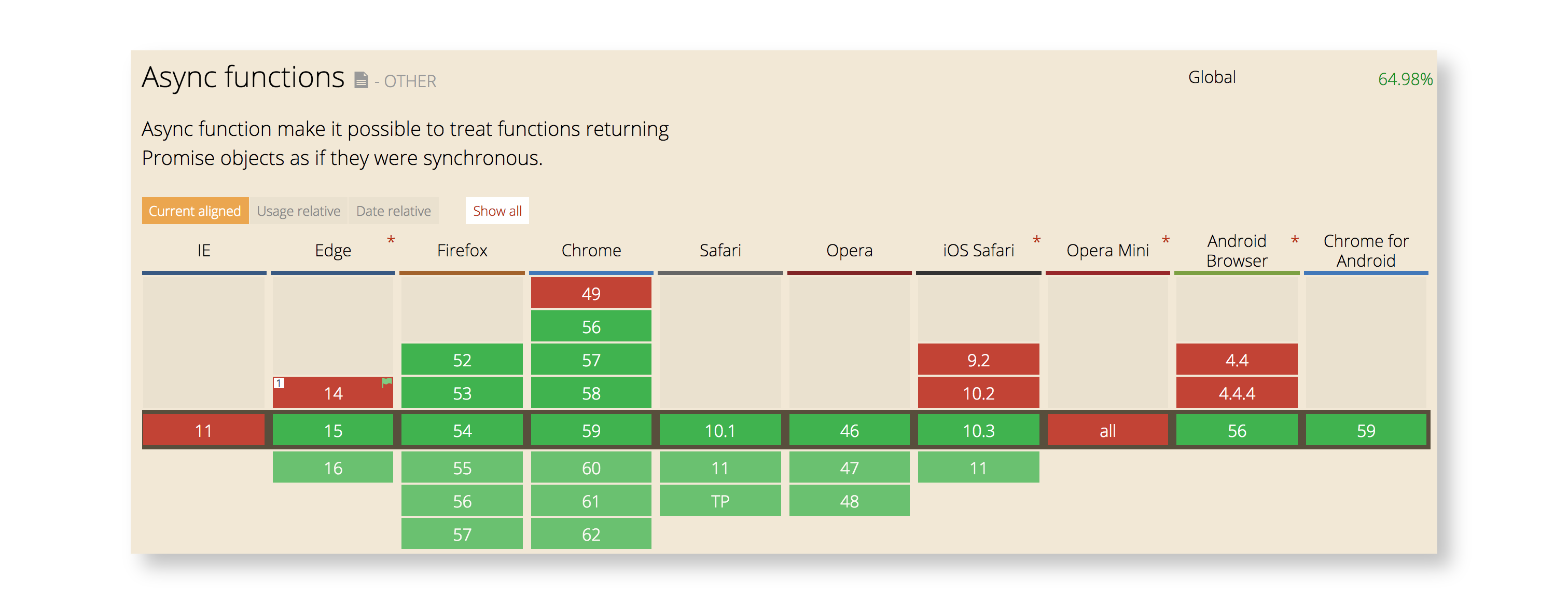The image size is (1568, 604).
Task: Click the Firefox 57 version cell
Action: [462, 533]
